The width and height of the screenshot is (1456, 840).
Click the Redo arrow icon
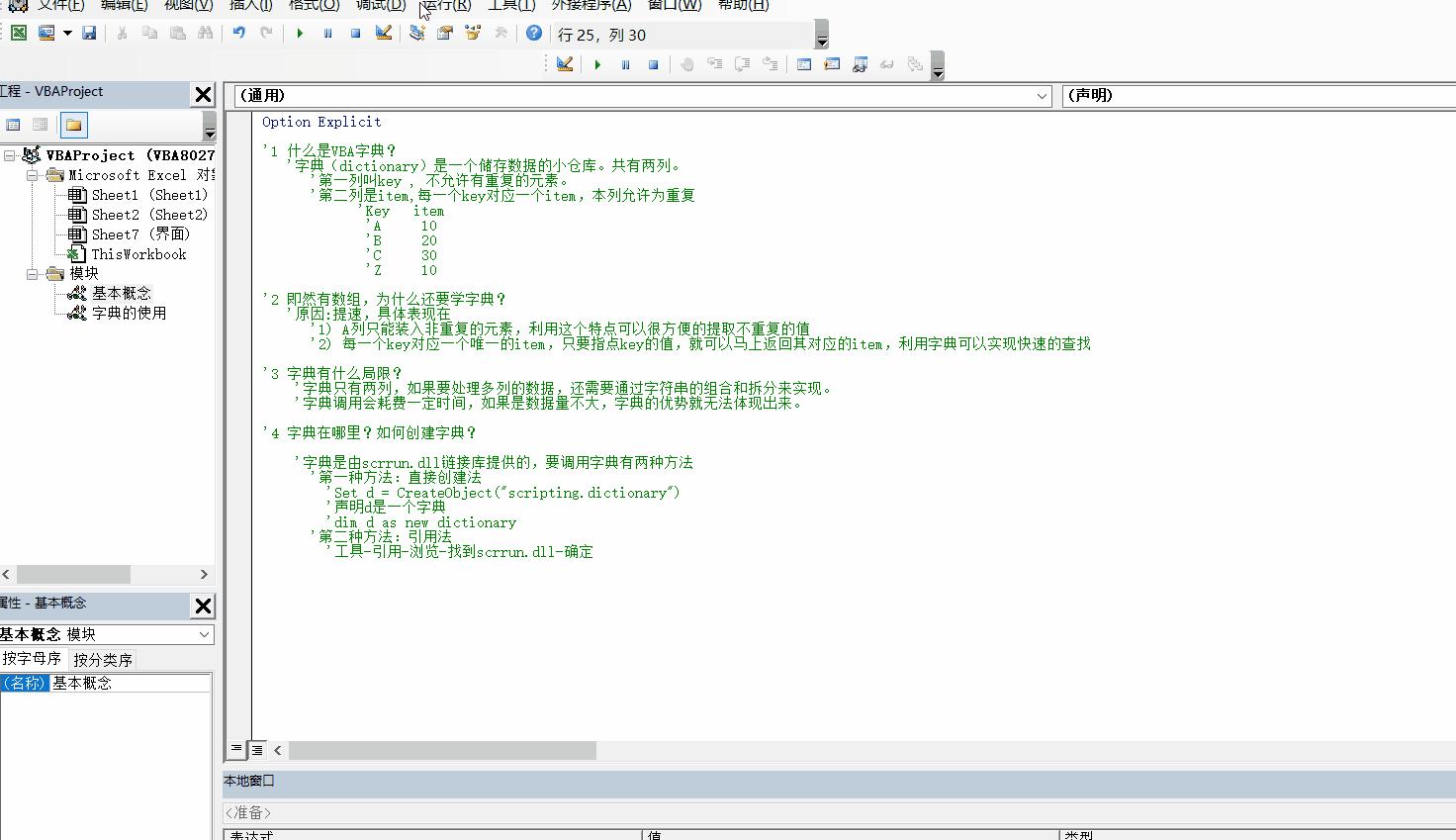point(266,34)
